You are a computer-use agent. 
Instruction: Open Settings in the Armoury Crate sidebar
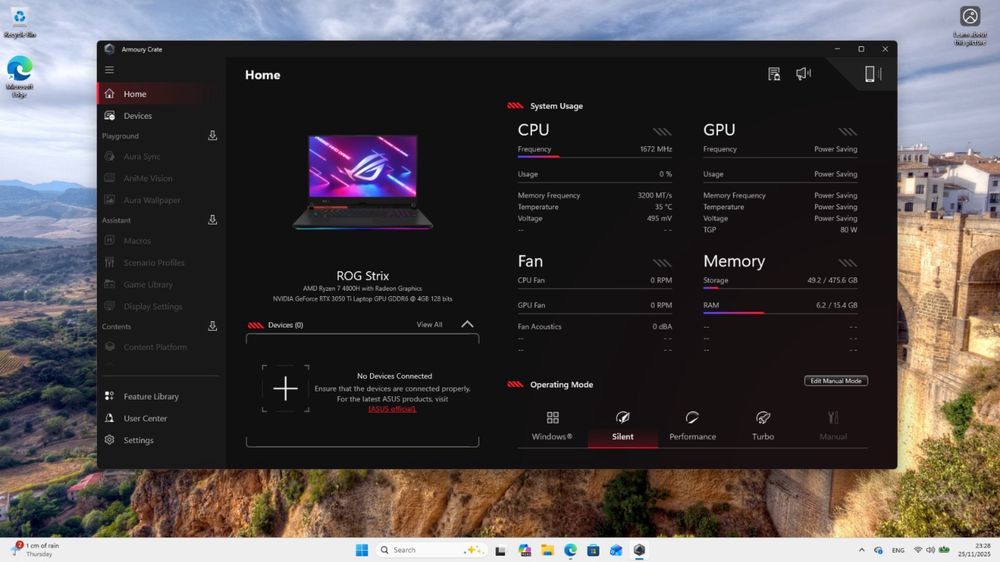pyautogui.click(x=159, y=440)
